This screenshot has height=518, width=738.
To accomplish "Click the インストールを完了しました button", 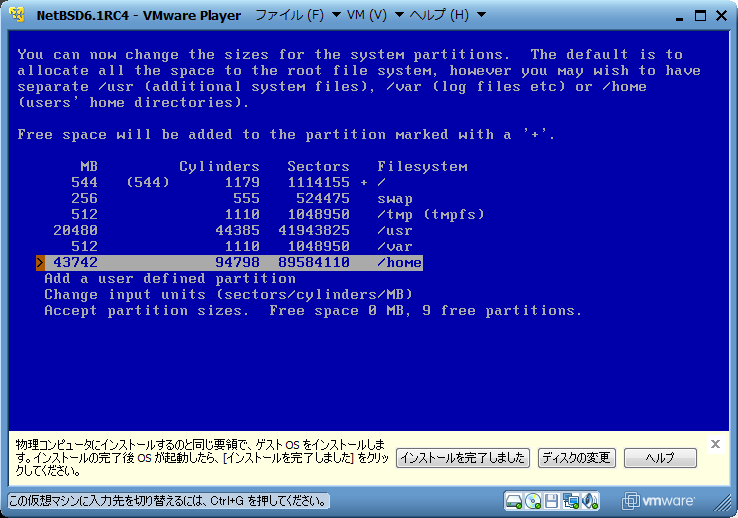I will click(463, 458).
